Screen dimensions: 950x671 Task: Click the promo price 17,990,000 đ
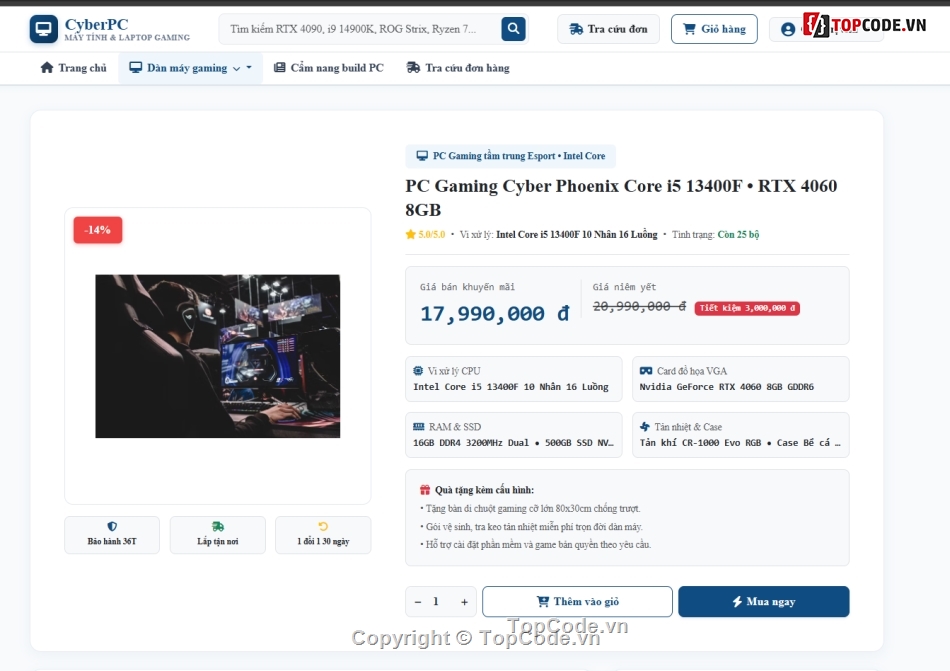pyautogui.click(x=495, y=314)
